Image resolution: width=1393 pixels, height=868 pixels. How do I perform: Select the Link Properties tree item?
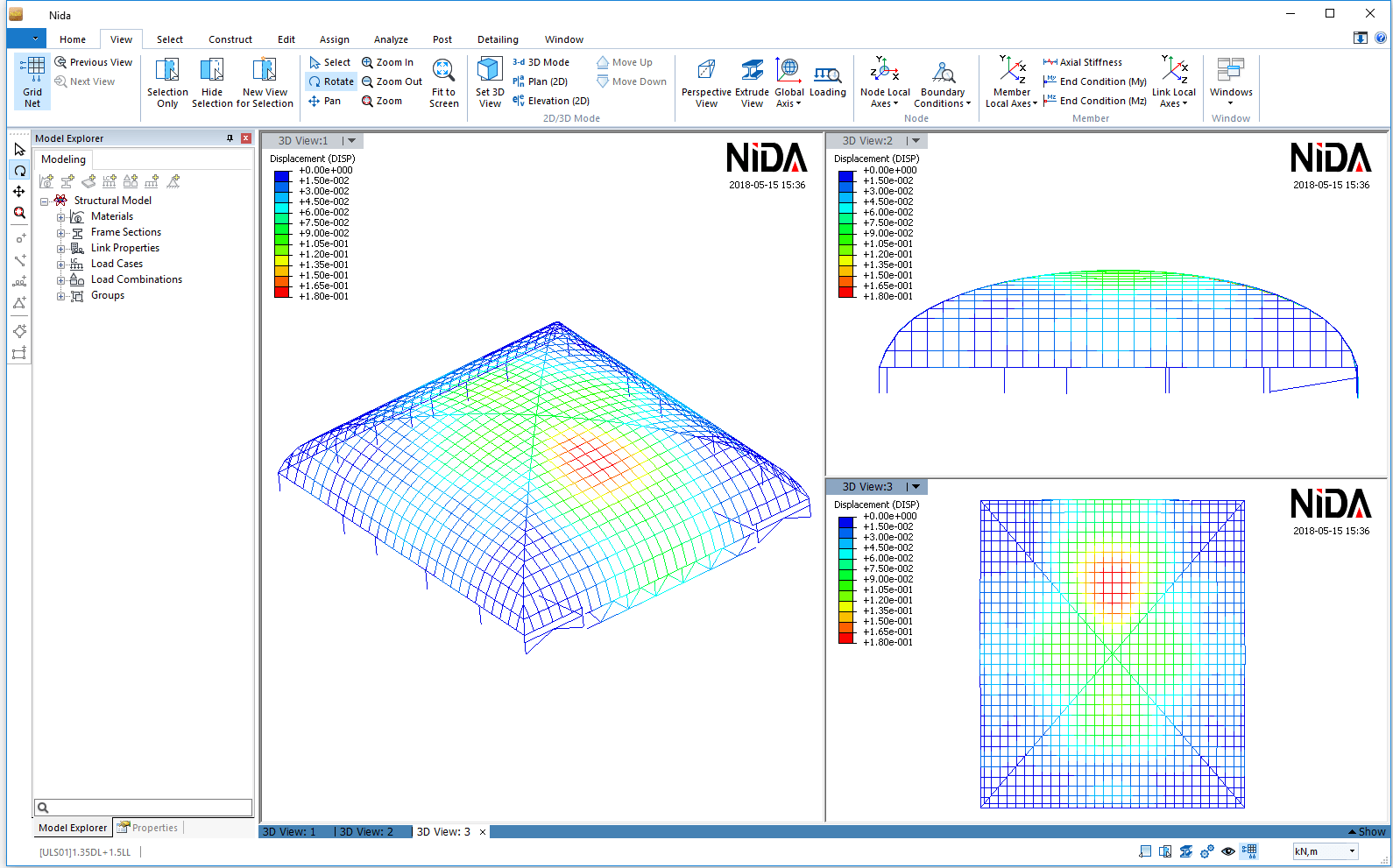click(124, 248)
